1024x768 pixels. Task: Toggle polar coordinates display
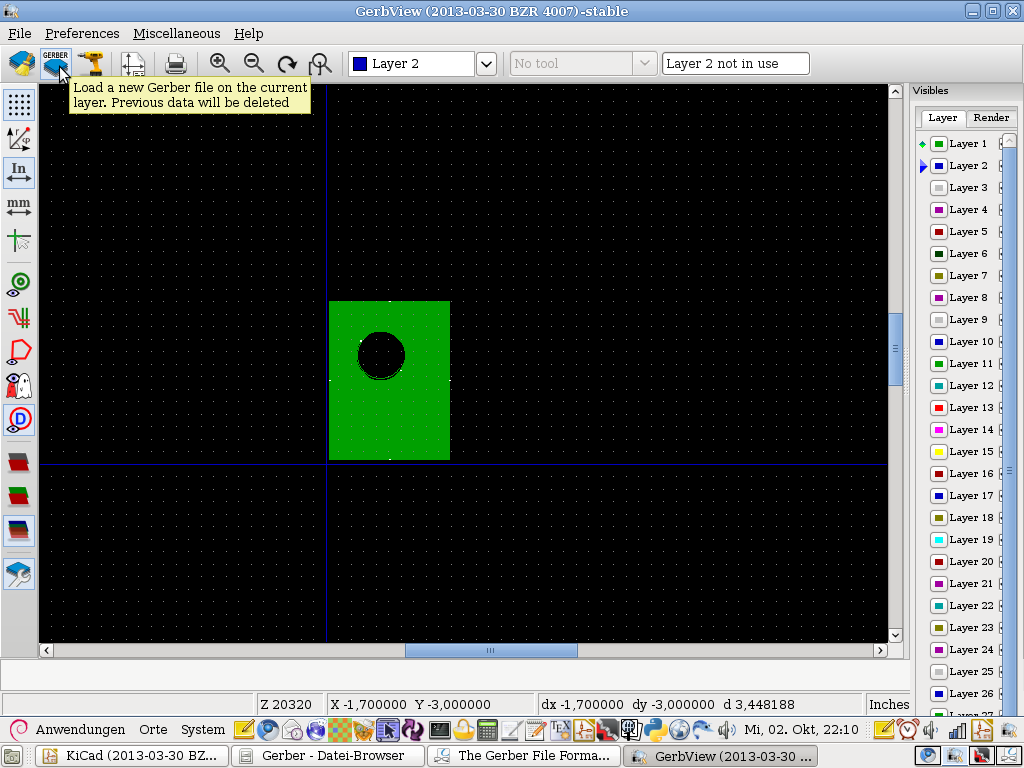(19, 139)
